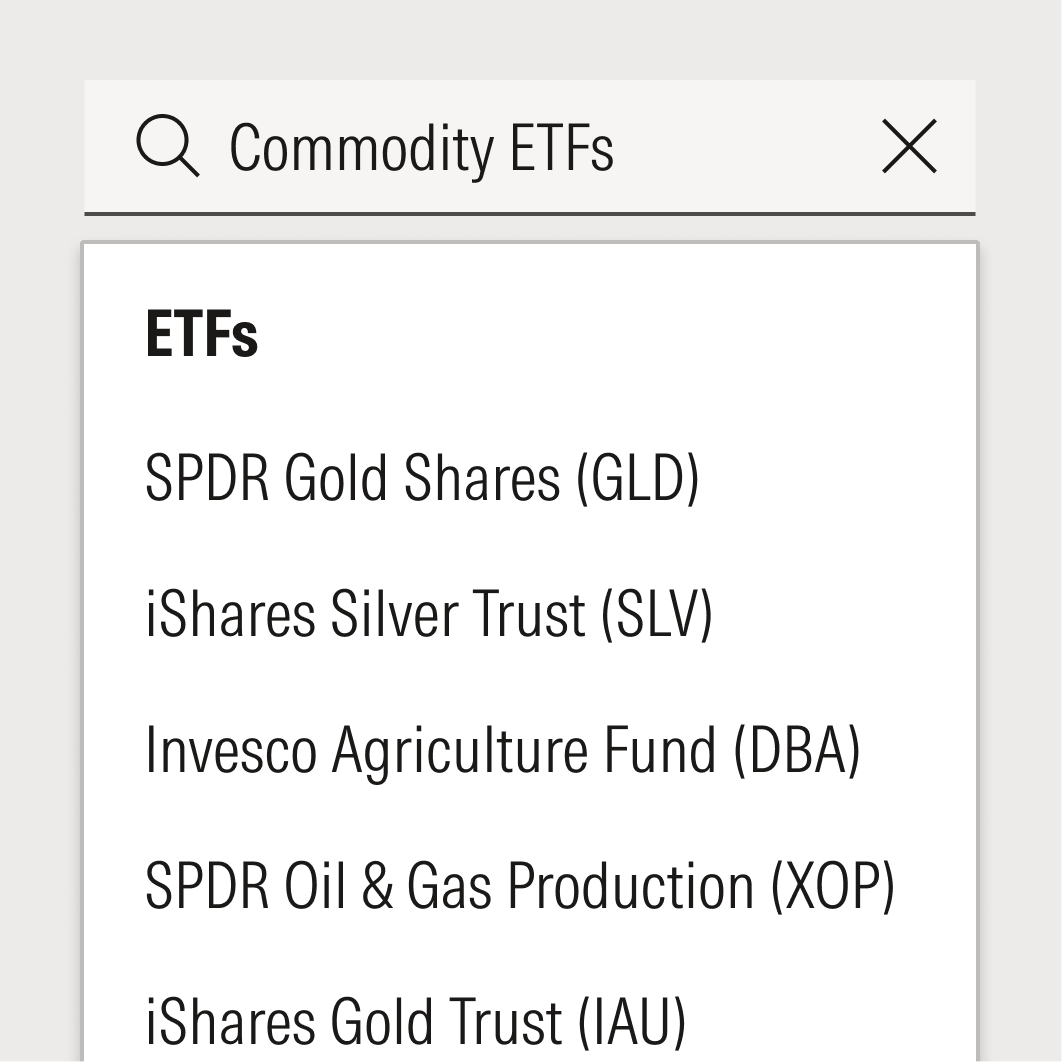Image resolution: width=1062 pixels, height=1062 pixels.
Task: Click the IAU ticker in suggestions
Action: (632, 1022)
